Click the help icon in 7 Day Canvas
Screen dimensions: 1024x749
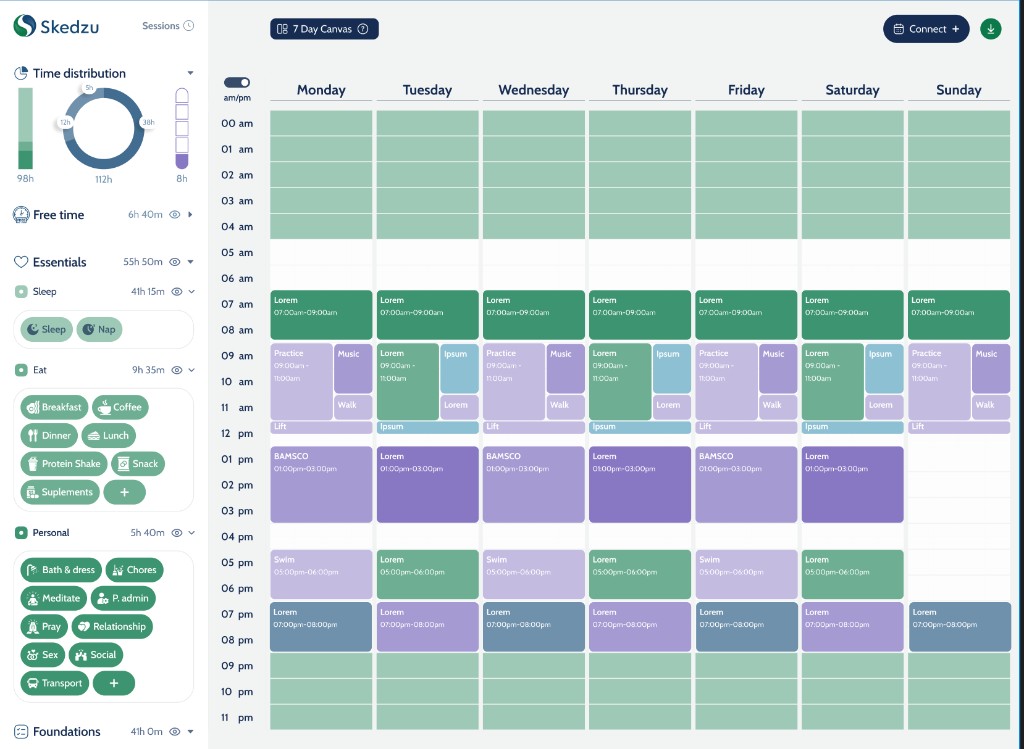(363, 29)
